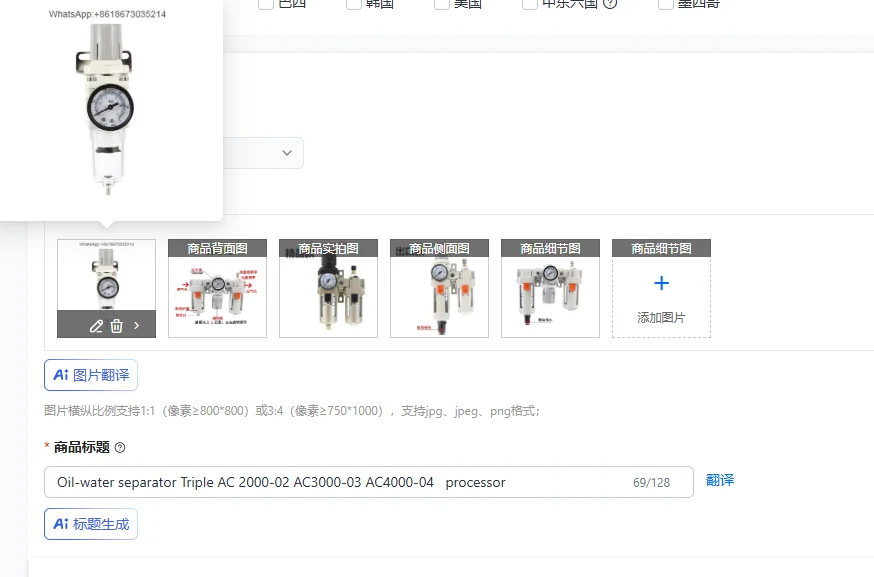Viewport: 874px width, 577px height.
Task: Click the AI 图片翻译 button
Action: click(91, 375)
